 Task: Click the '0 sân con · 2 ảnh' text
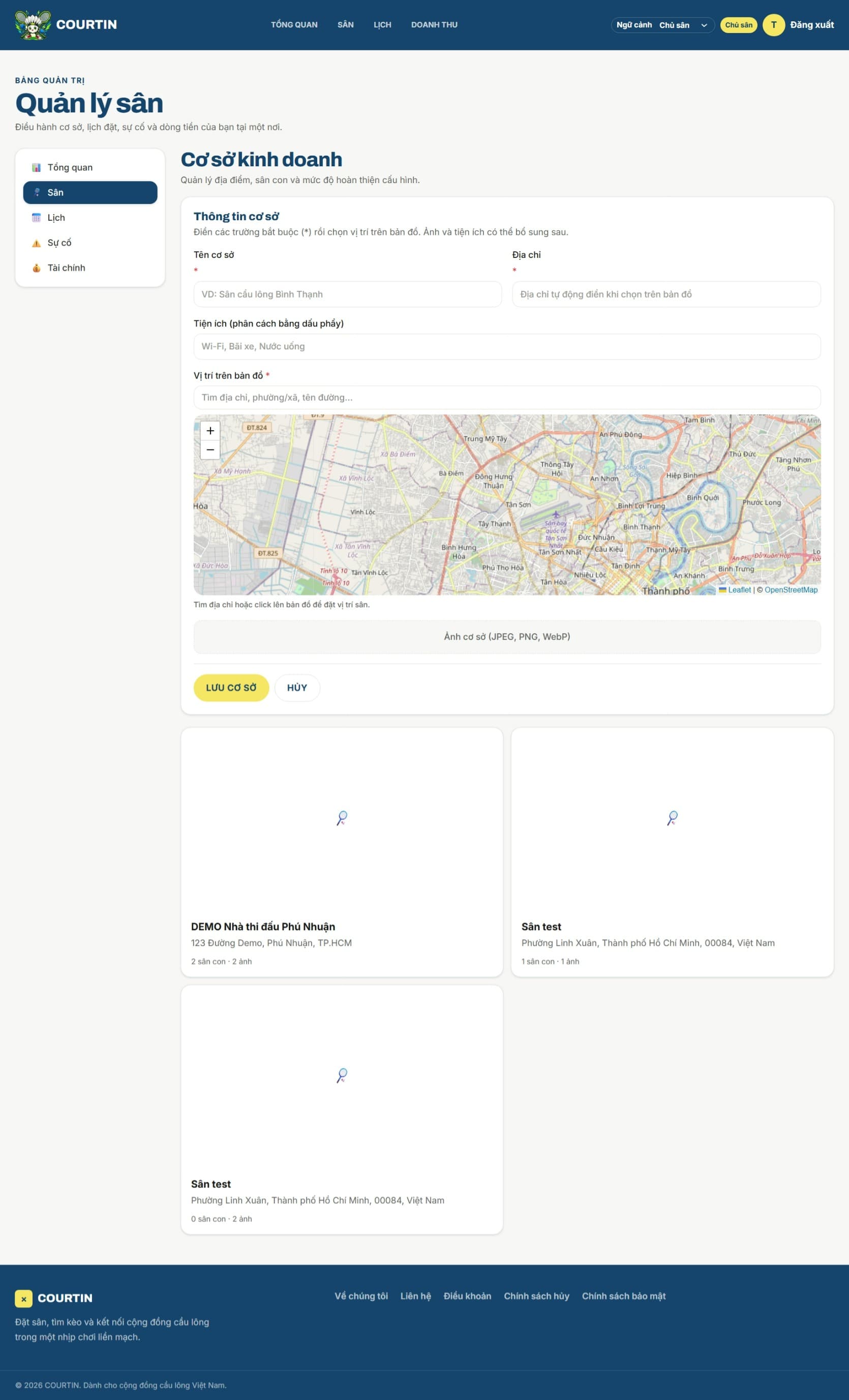point(222,1219)
